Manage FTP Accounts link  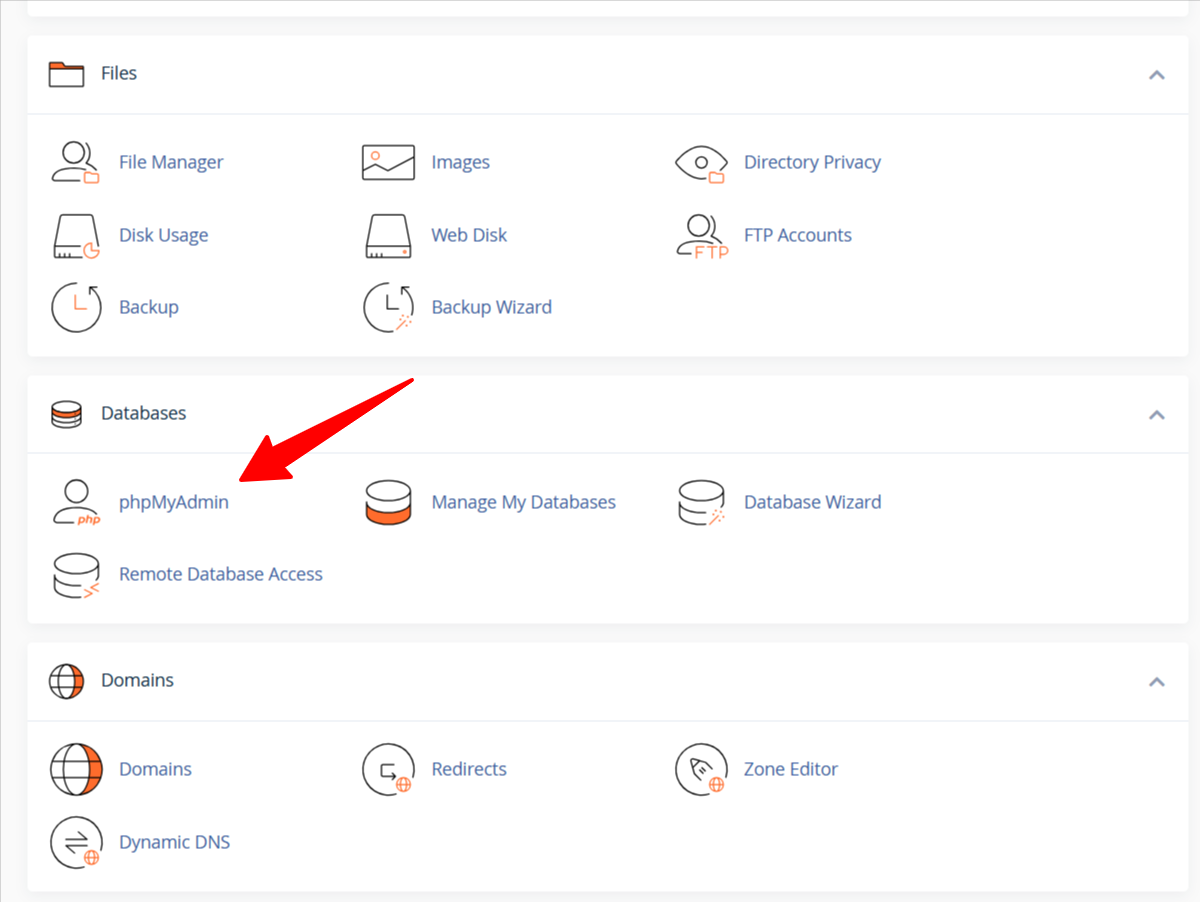pos(798,235)
